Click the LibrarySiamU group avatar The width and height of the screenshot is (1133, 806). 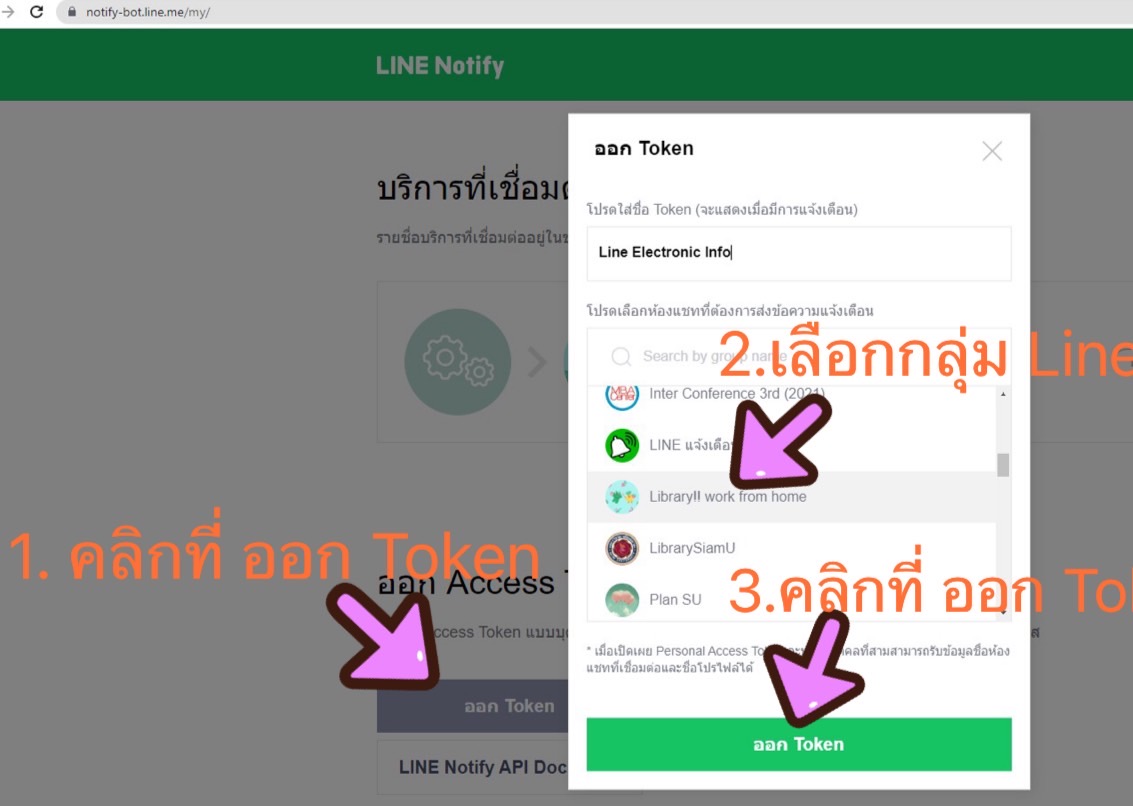coord(621,548)
